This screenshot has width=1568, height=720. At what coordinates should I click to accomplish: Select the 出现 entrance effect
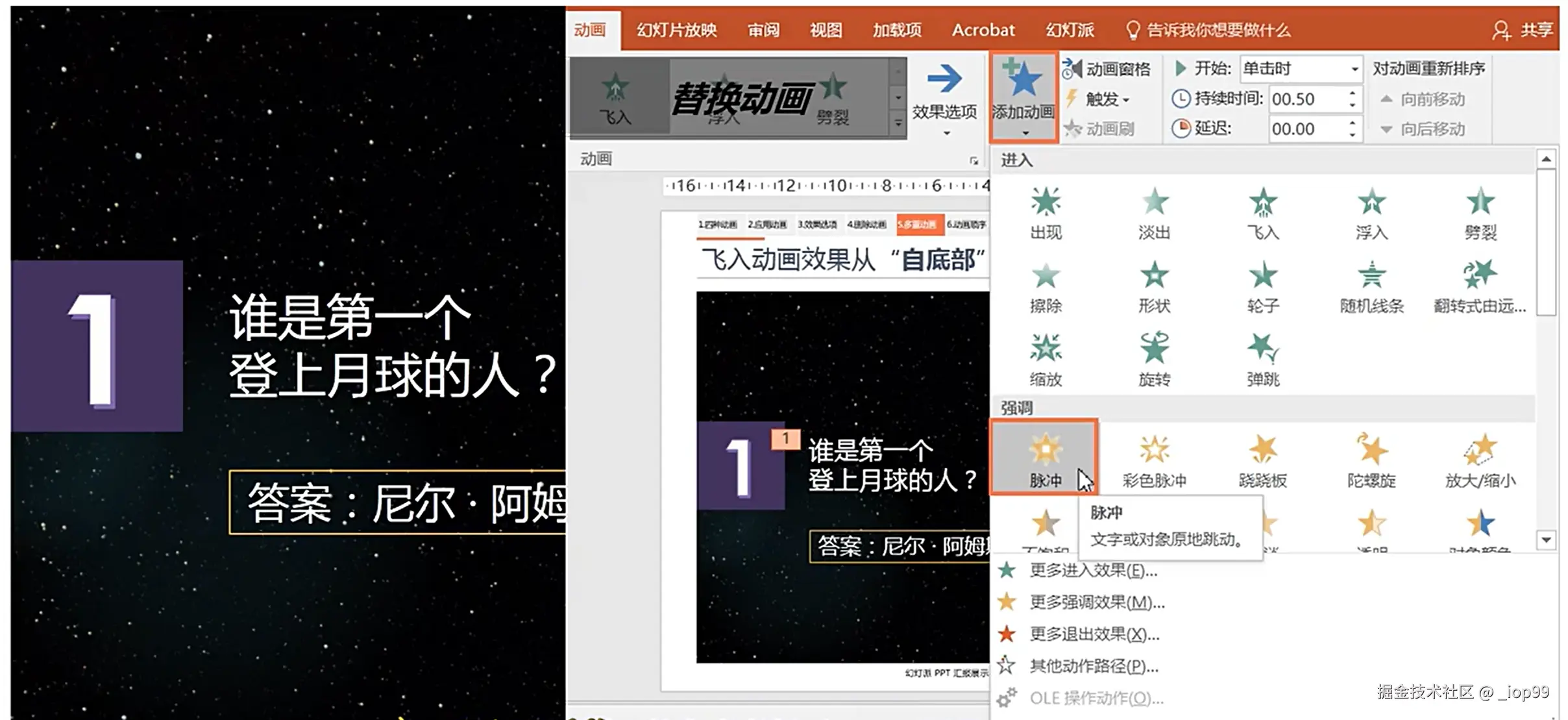[1045, 213]
